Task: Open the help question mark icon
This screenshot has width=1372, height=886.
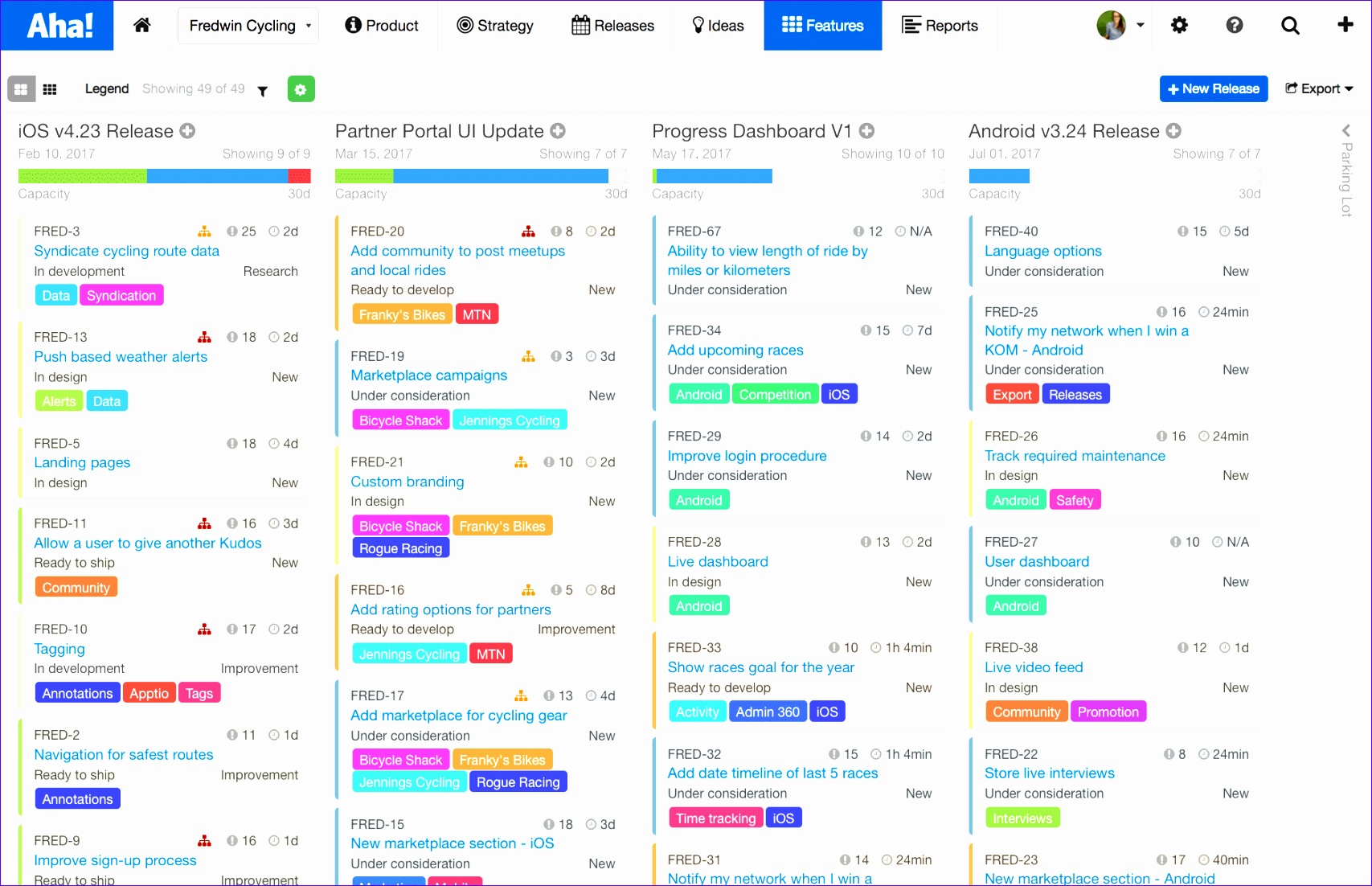Action: point(1235,26)
